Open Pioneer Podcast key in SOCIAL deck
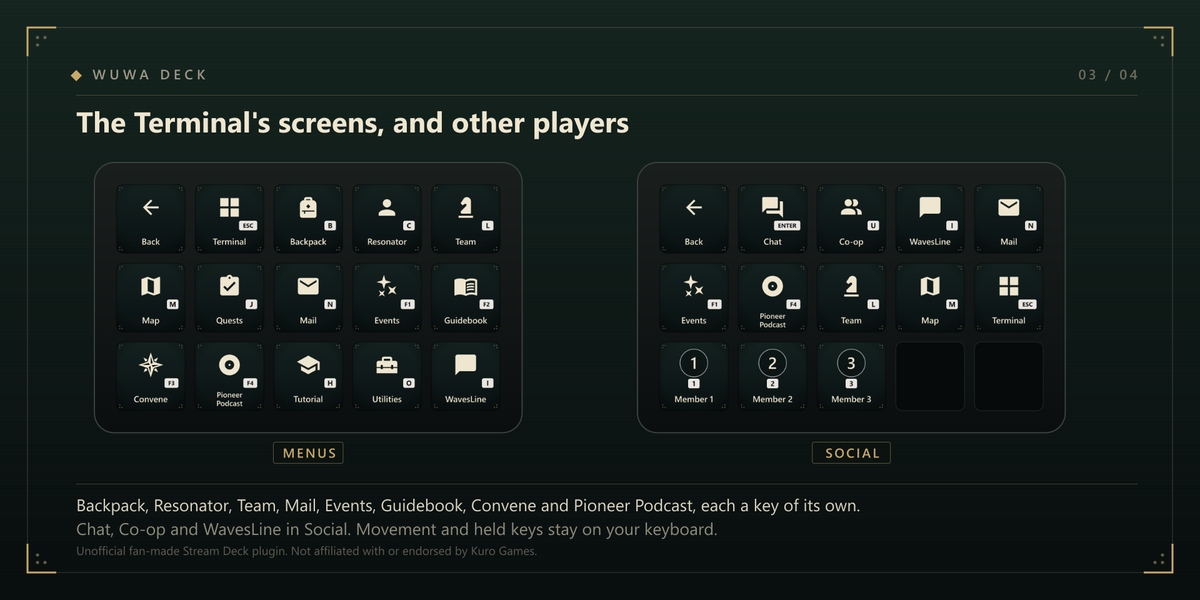The image size is (1200, 600). point(772,297)
